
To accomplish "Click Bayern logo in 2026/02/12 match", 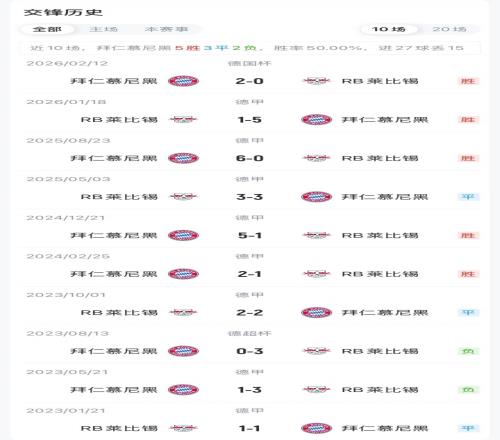I will [x=183, y=81].
